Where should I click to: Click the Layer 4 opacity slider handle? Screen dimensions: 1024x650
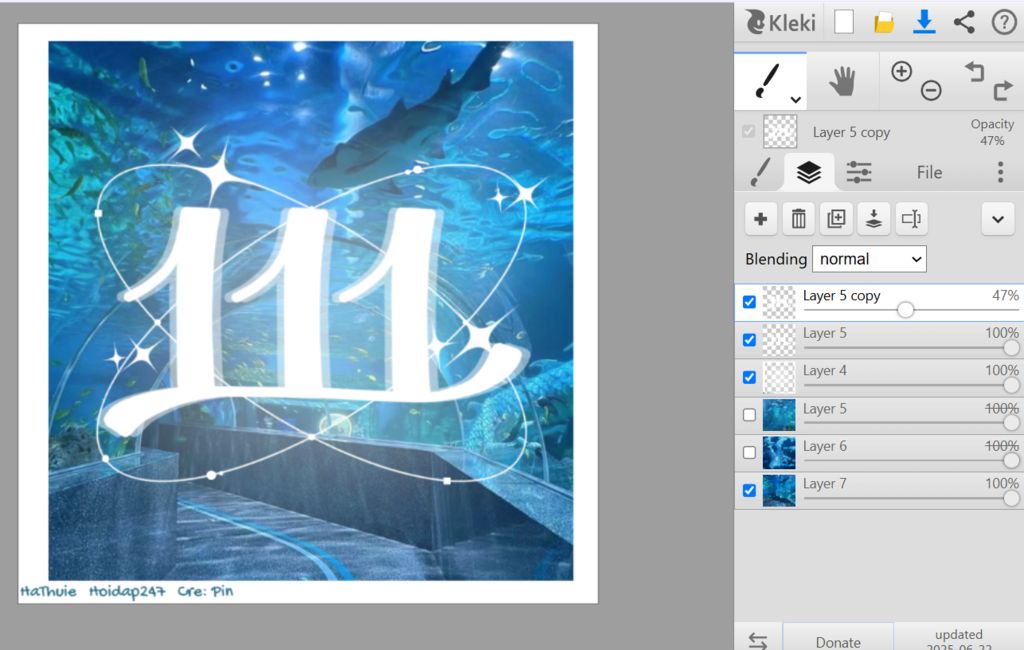[x=1011, y=385]
